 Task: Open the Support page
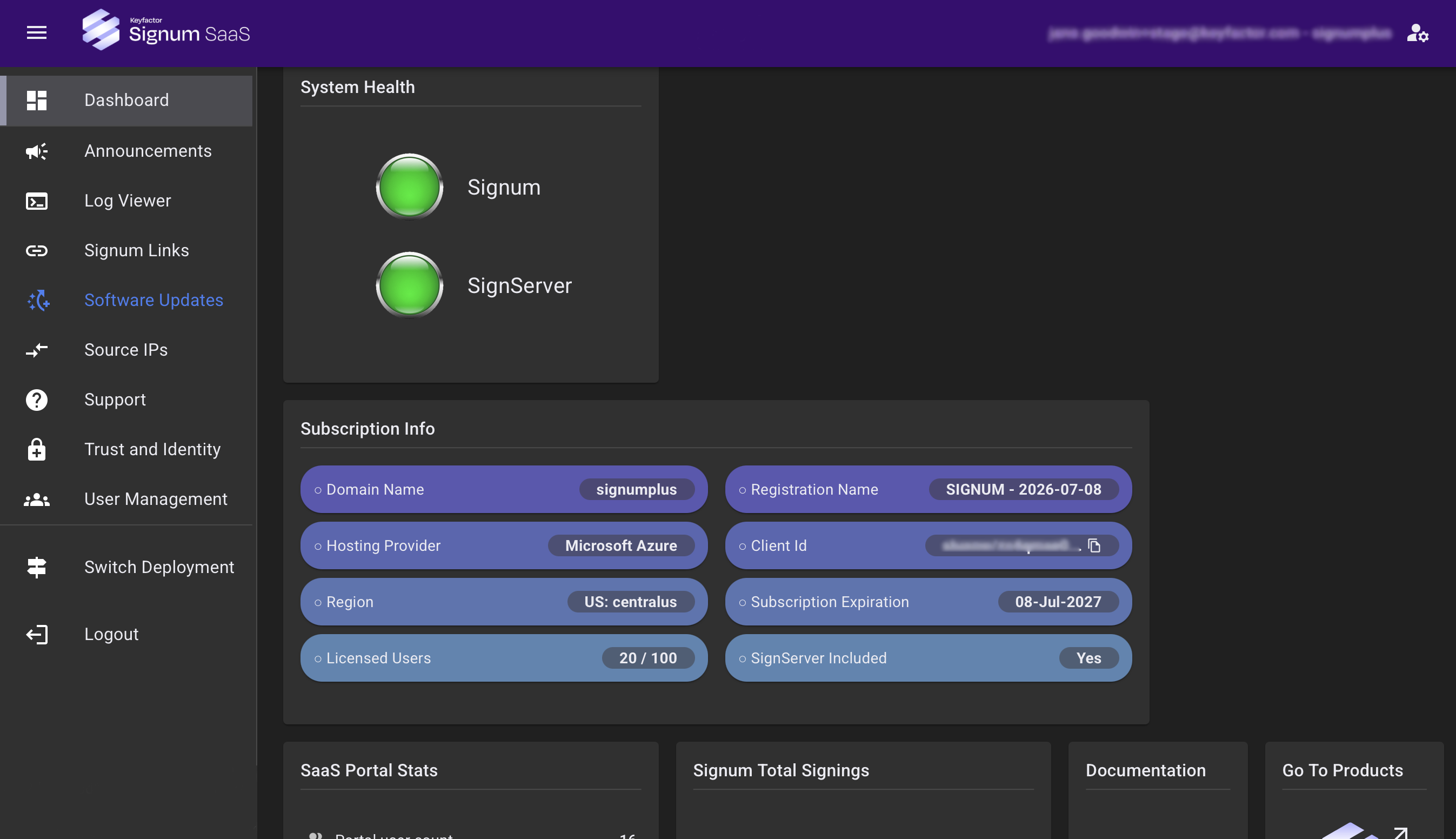pos(126,399)
